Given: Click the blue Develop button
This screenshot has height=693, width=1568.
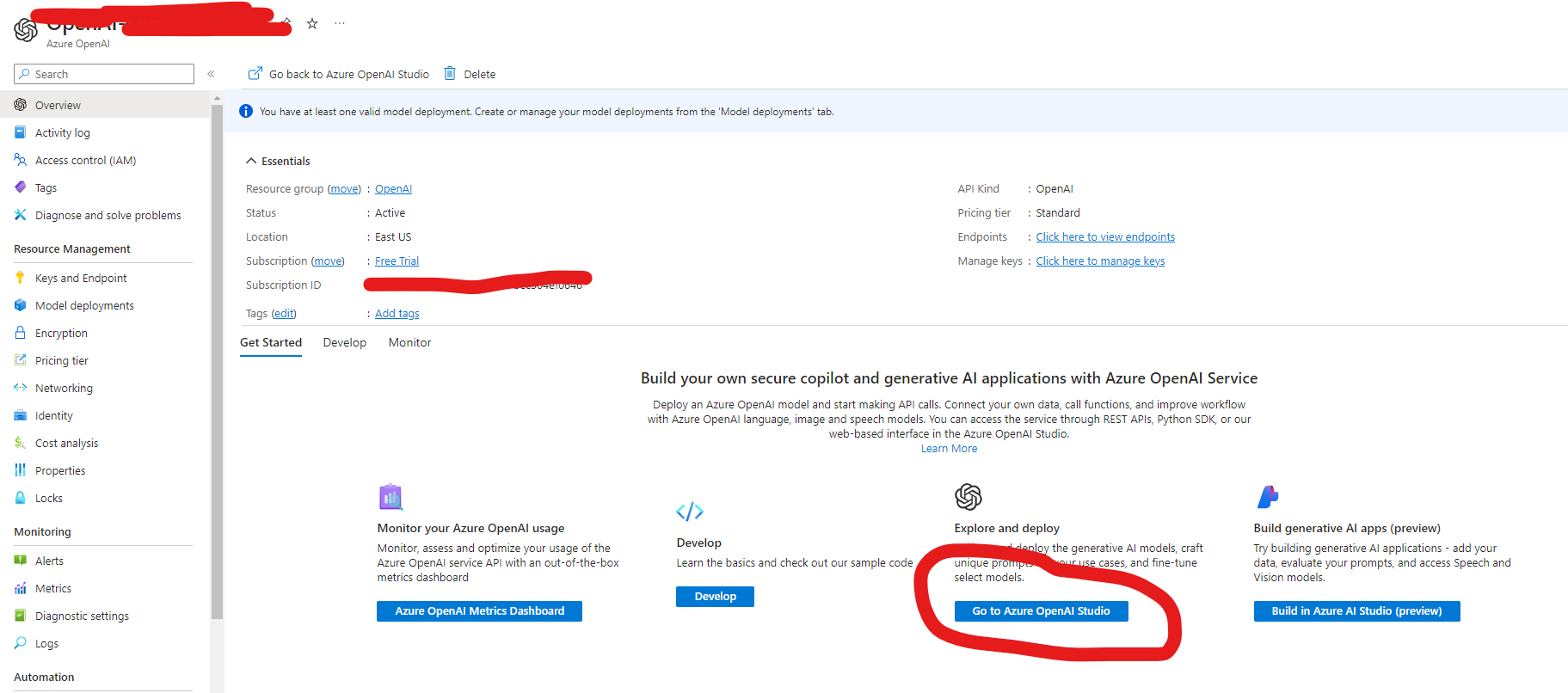Looking at the screenshot, I should coord(715,597).
